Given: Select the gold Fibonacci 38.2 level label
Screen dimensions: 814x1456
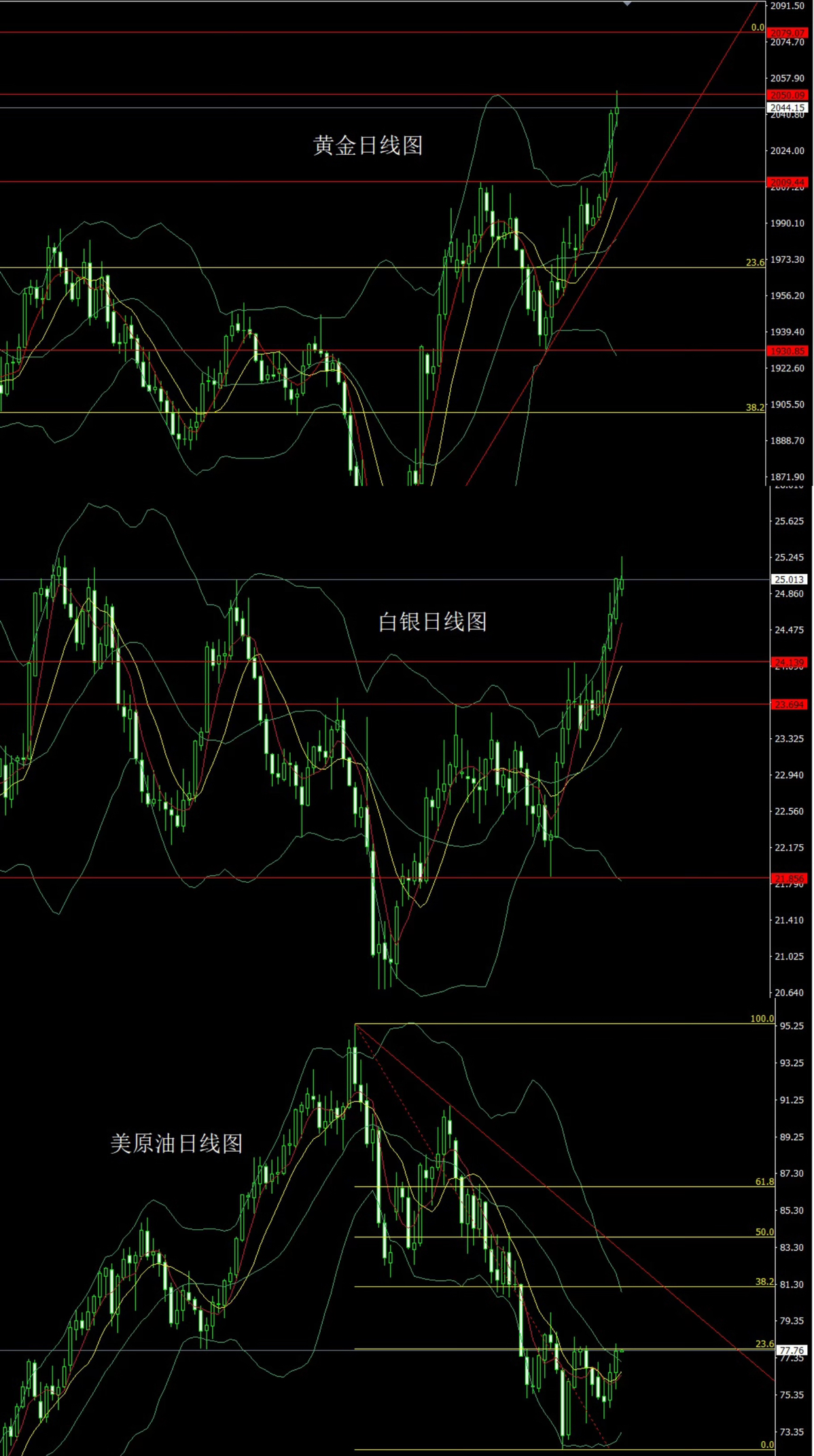Looking at the screenshot, I should 755,407.
